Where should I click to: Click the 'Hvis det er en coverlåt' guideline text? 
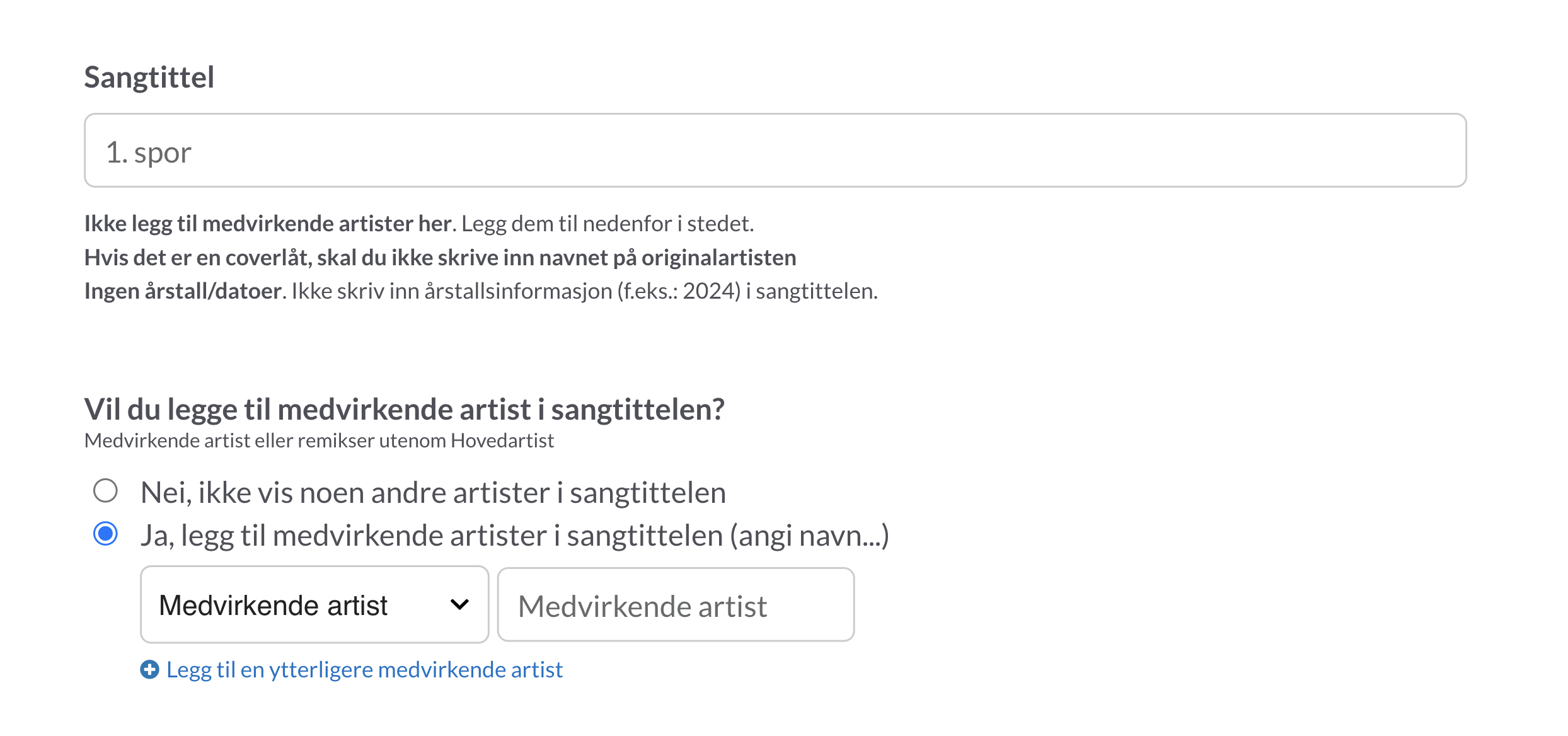[x=440, y=258]
